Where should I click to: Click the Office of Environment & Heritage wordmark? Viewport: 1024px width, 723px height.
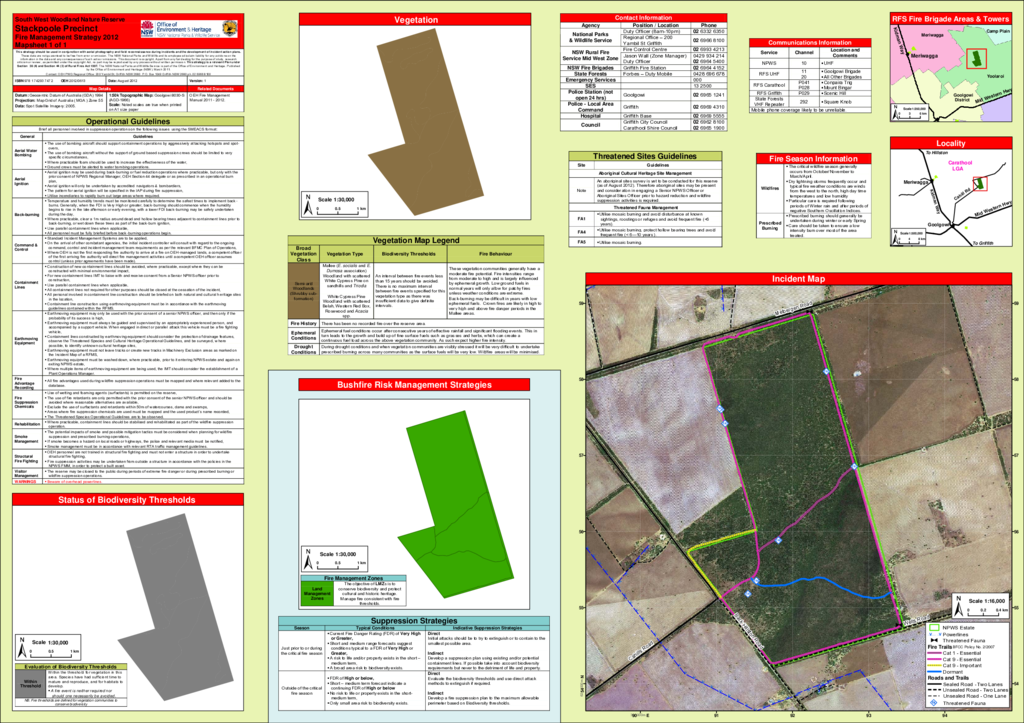184,27
